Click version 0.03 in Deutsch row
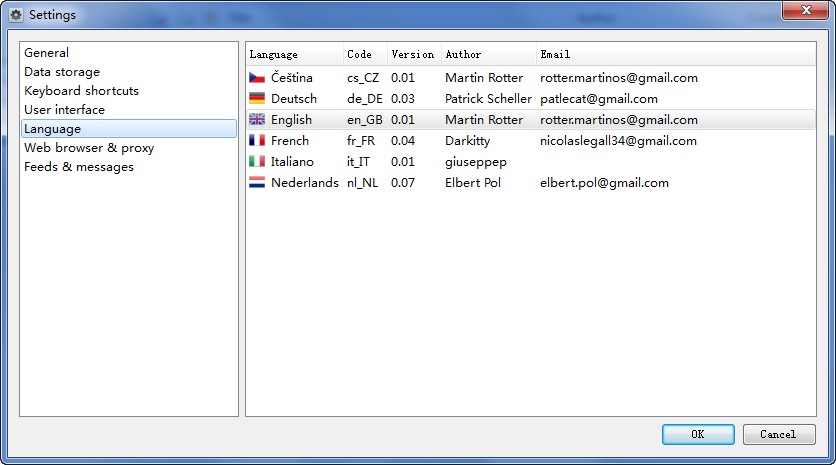 (x=403, y=99)
